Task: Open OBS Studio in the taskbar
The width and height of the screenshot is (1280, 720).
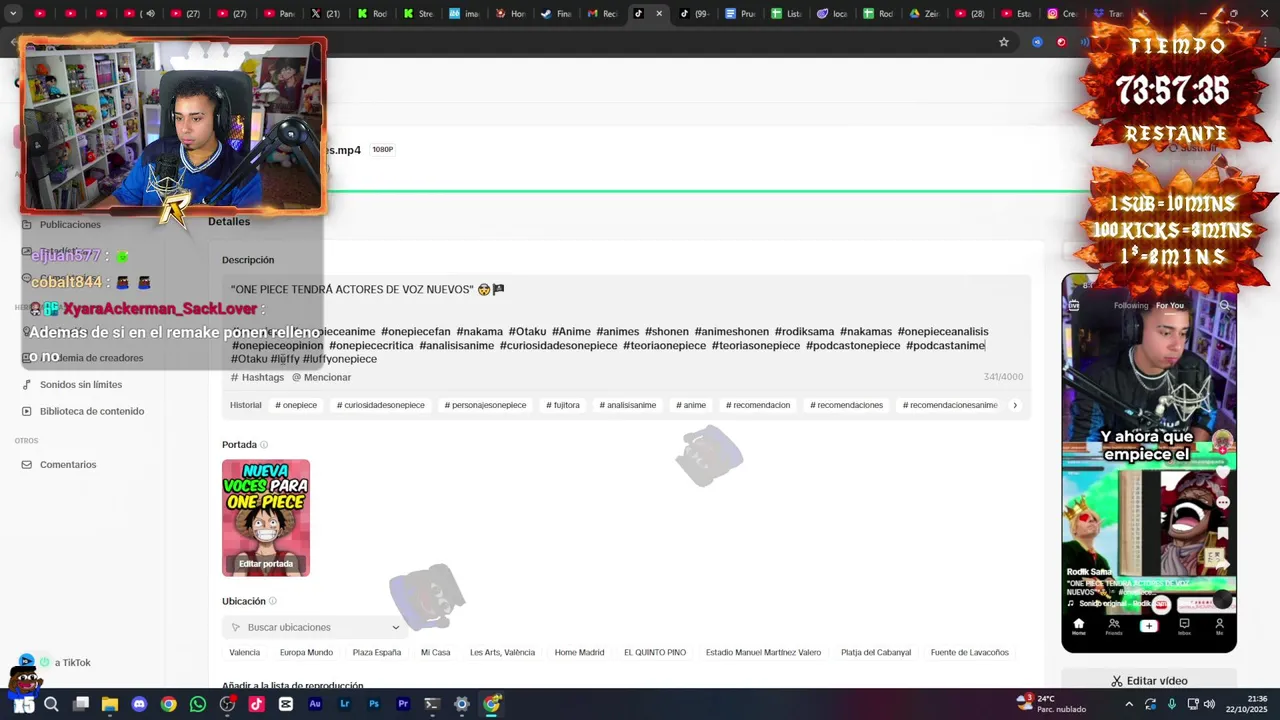Action: pos(227,704)
